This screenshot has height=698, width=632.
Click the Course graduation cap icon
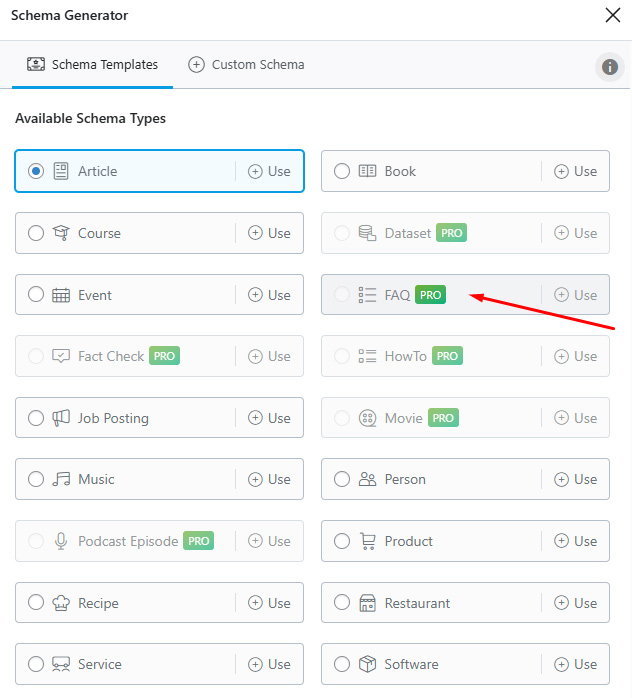coord(61,233)
